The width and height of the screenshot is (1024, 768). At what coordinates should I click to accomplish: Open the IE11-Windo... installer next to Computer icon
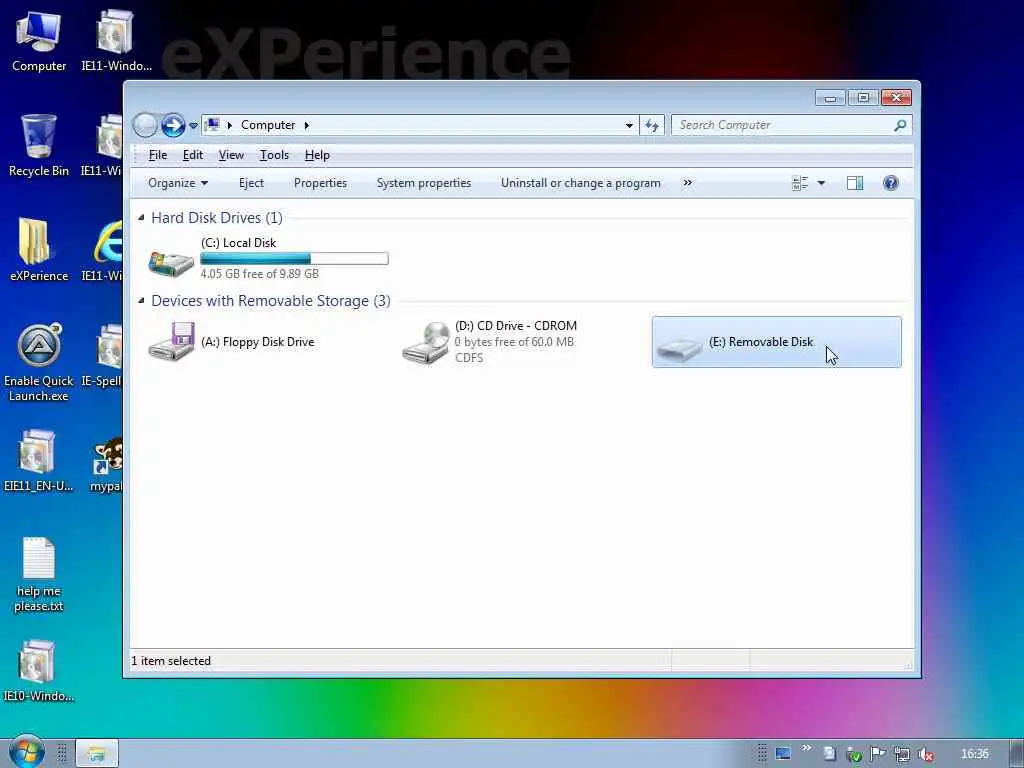pos(116,40)
